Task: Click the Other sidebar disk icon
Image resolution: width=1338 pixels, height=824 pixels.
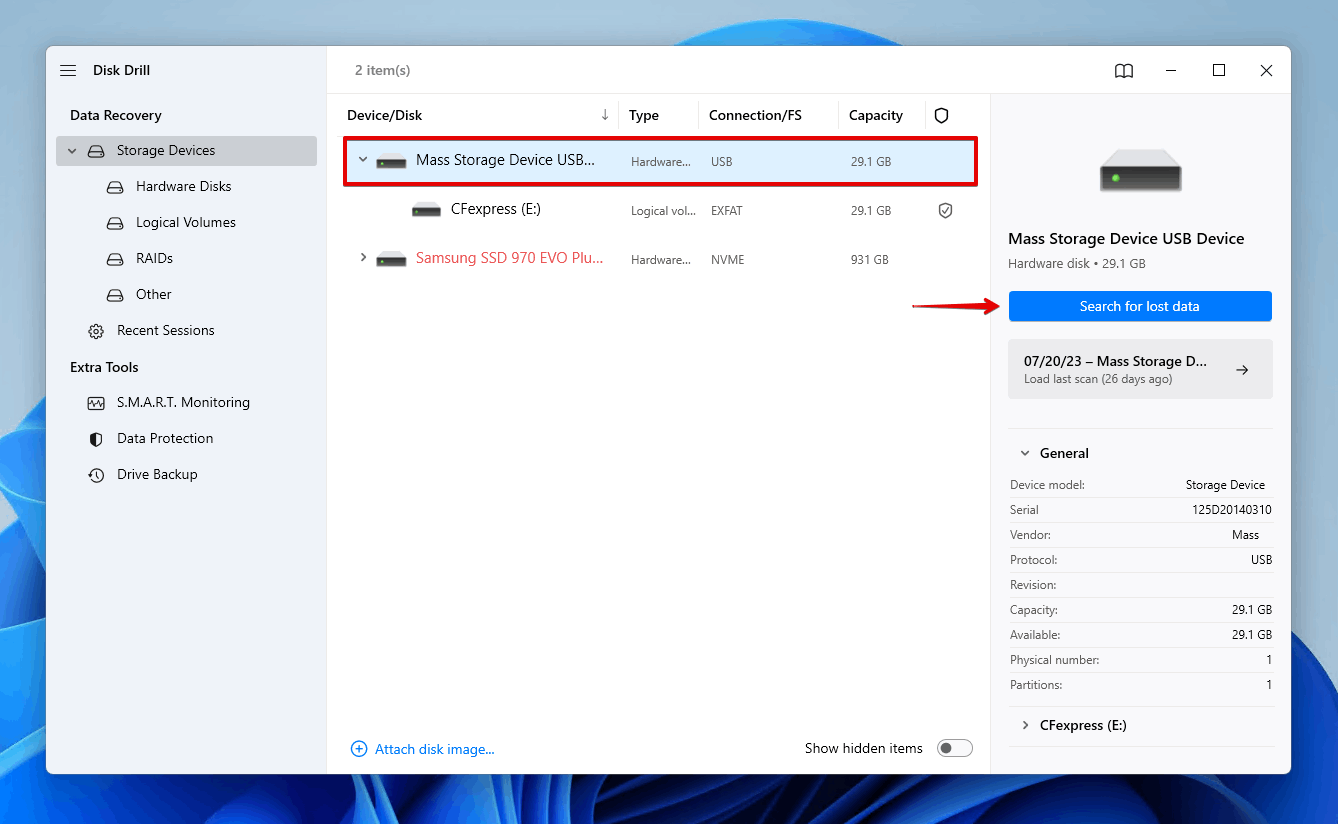Action: [116, 295]
